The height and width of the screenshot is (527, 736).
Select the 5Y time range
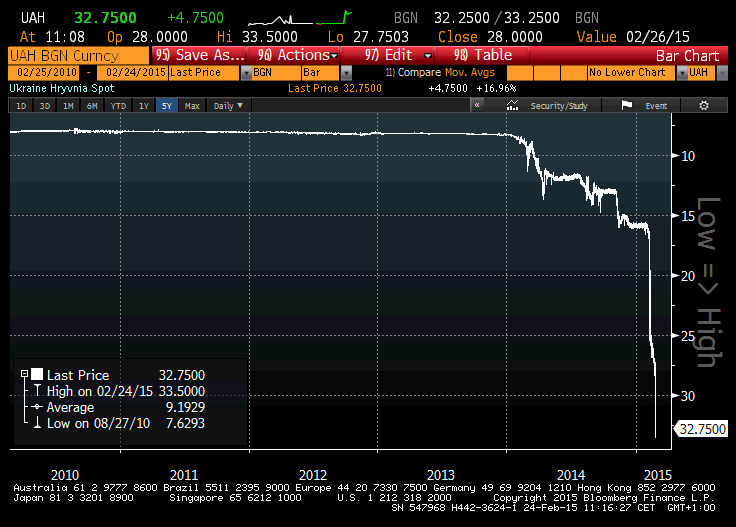167,106
